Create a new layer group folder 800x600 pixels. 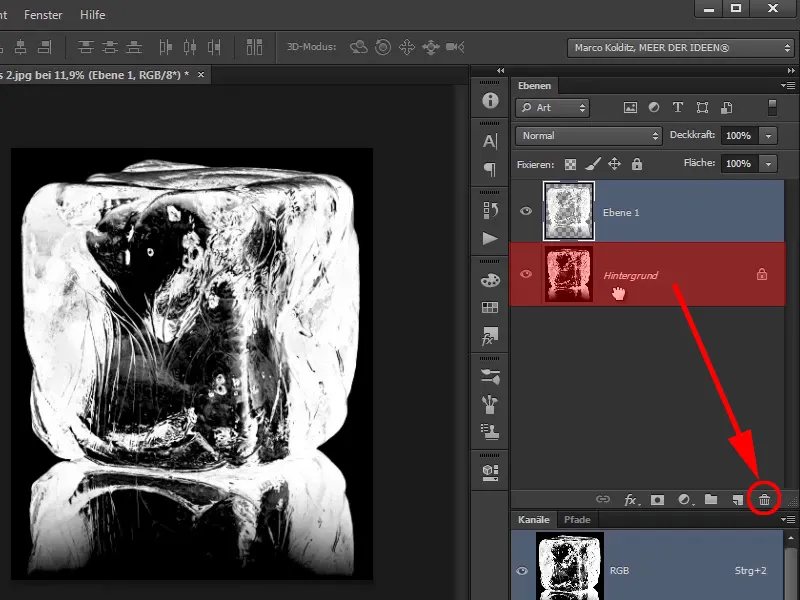point(711,499)
